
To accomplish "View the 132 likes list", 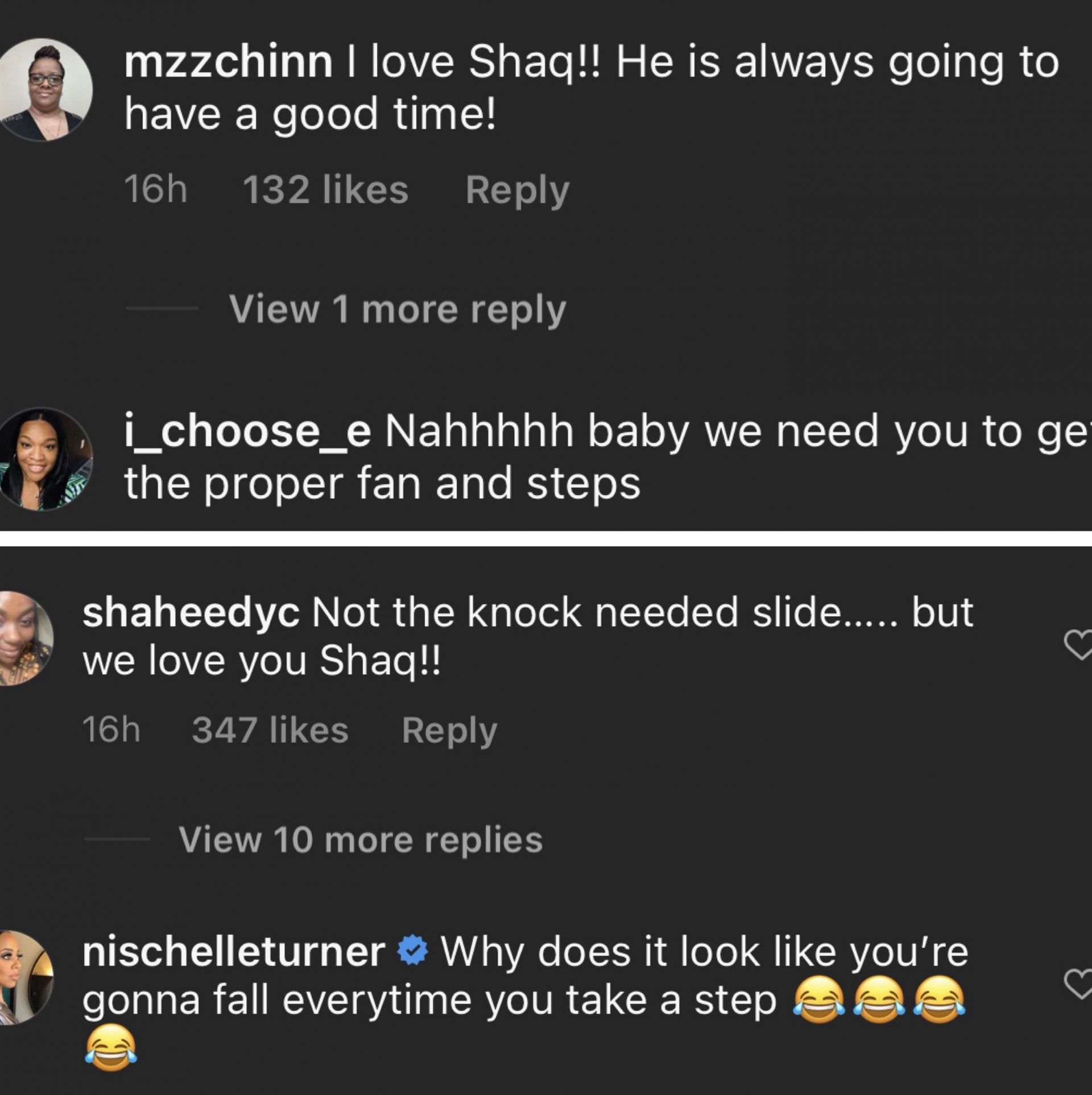I will 325,190.
